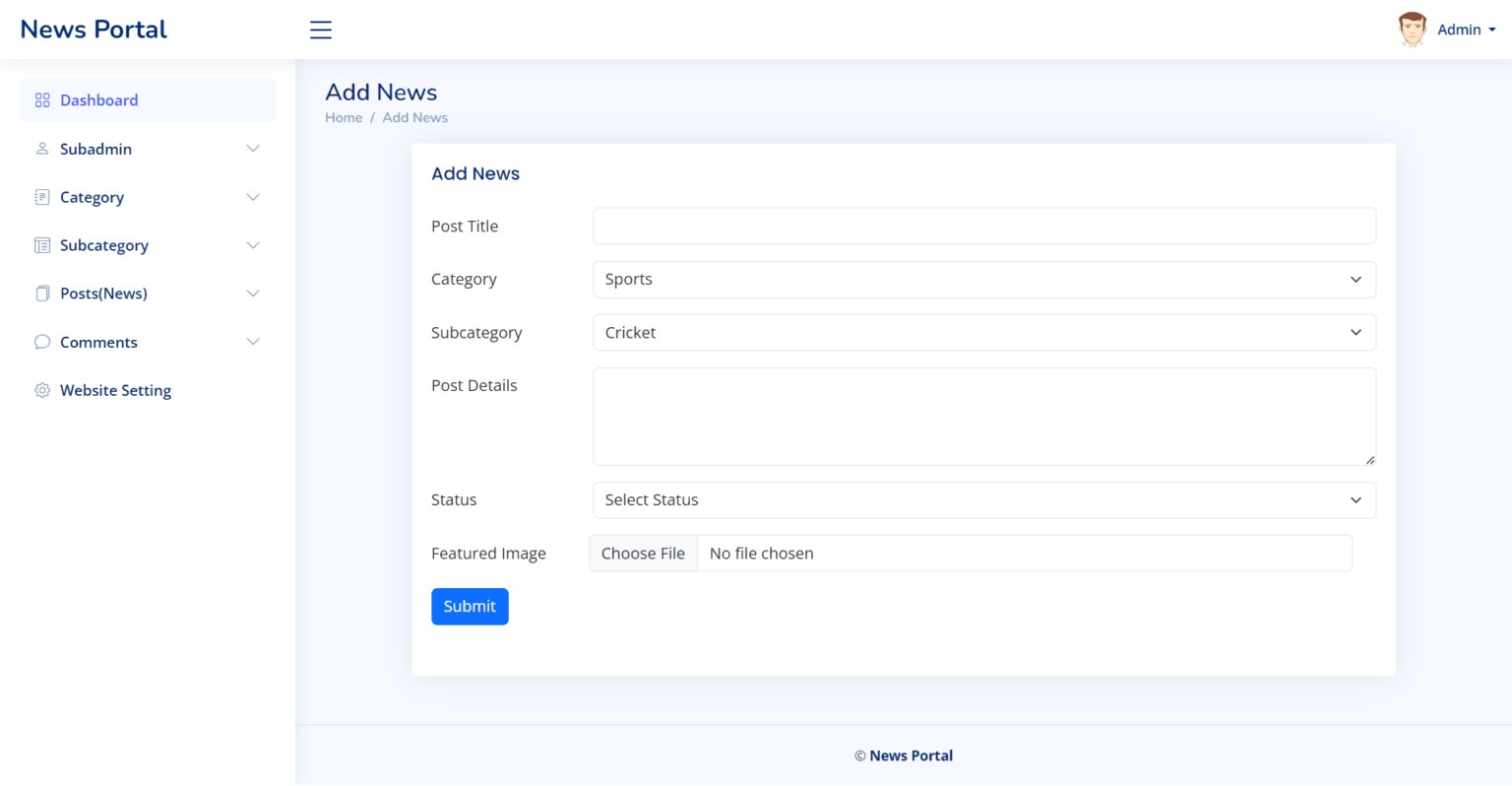1512x786 pixels.
Task: Click the Submit button
Action: coord(470,606)
